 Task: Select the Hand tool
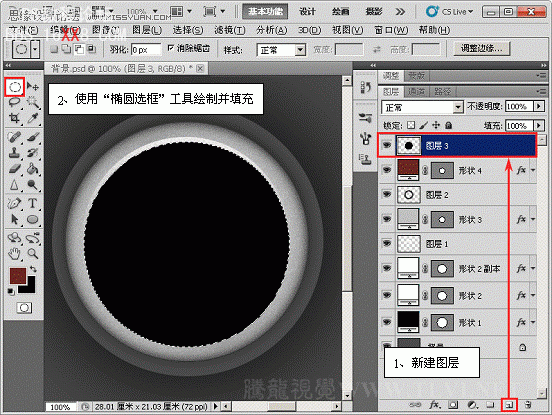[x=14, y=253]
